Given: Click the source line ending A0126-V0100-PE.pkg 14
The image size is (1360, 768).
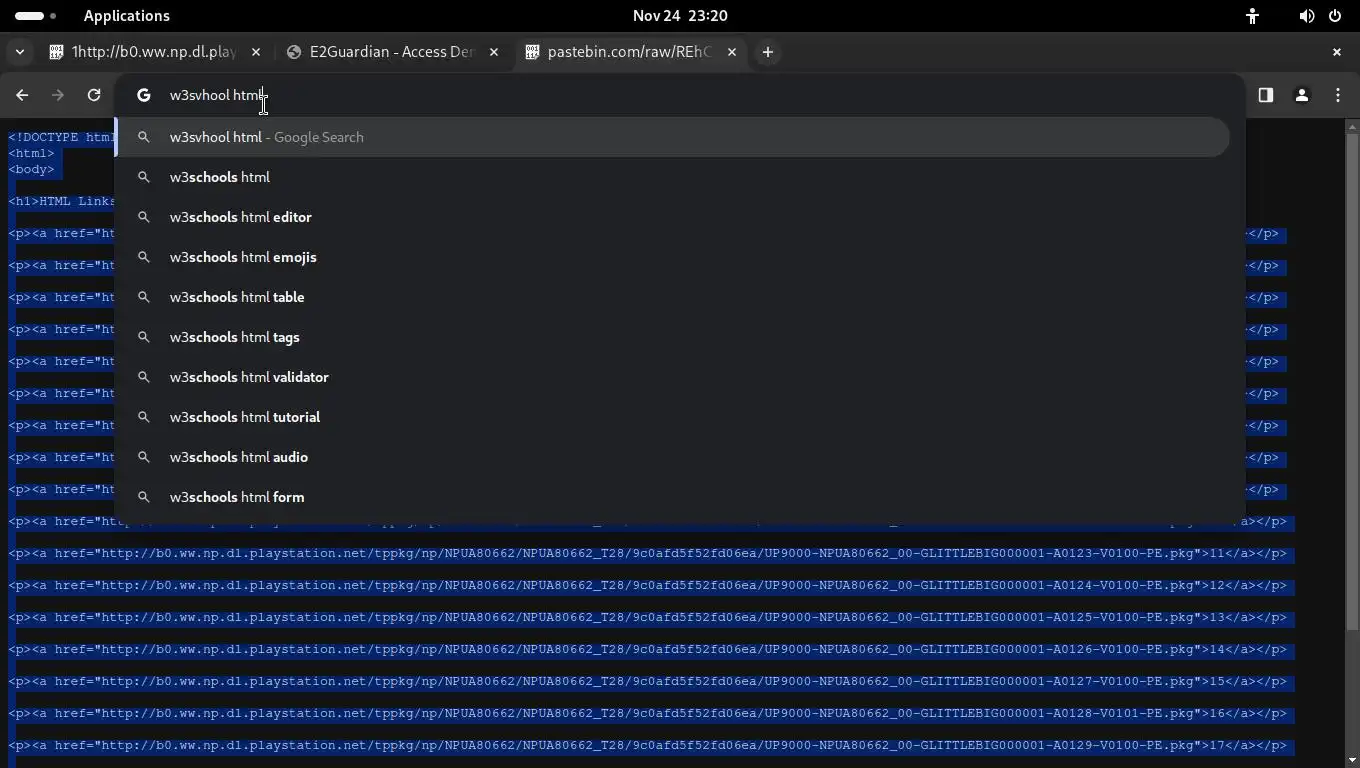Looking at the screenshot, I should pos(648,649).
